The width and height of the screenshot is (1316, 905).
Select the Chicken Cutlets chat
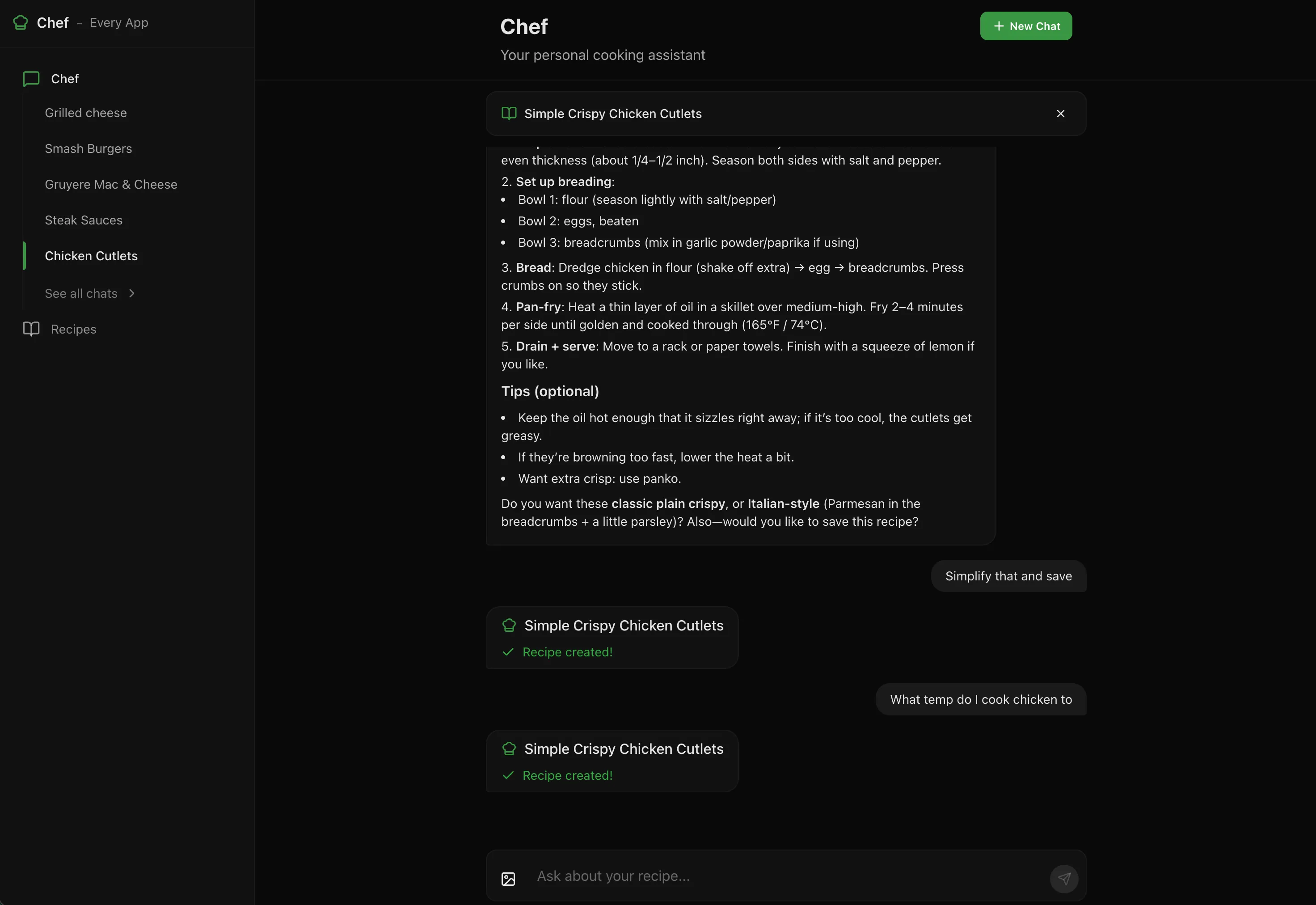(x=91, y=256)
